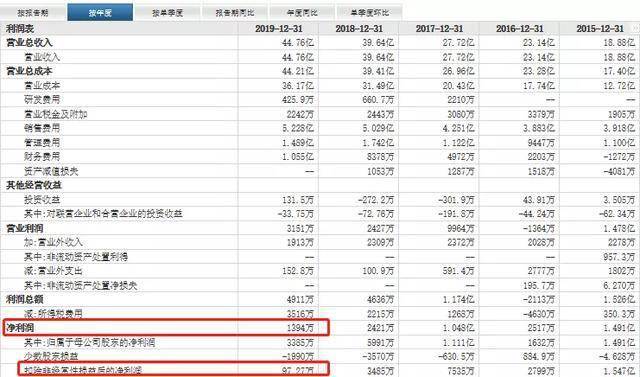Open the 年度同比 tab

[x=302, y=13]
